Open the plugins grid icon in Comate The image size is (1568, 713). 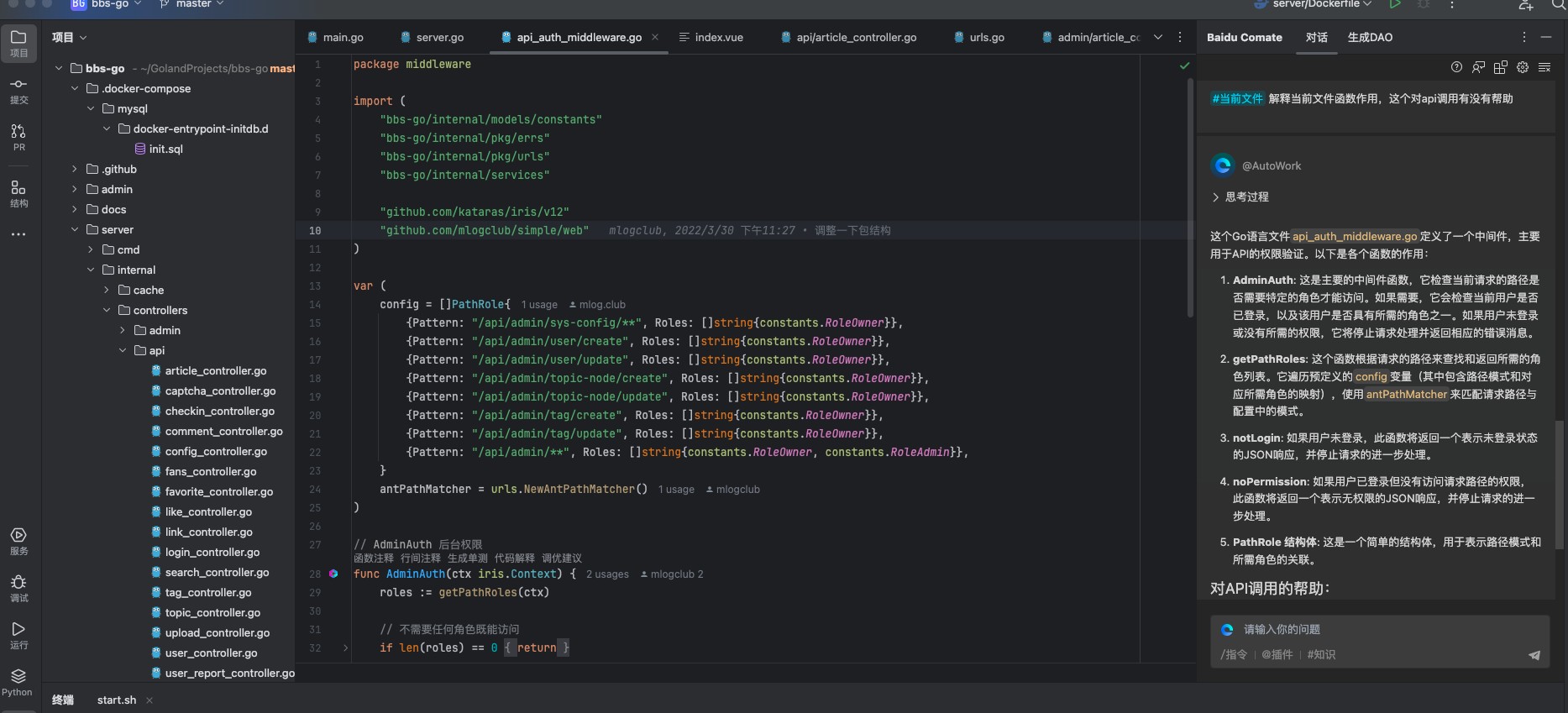pyautogui.click(x=1501, y=67)
